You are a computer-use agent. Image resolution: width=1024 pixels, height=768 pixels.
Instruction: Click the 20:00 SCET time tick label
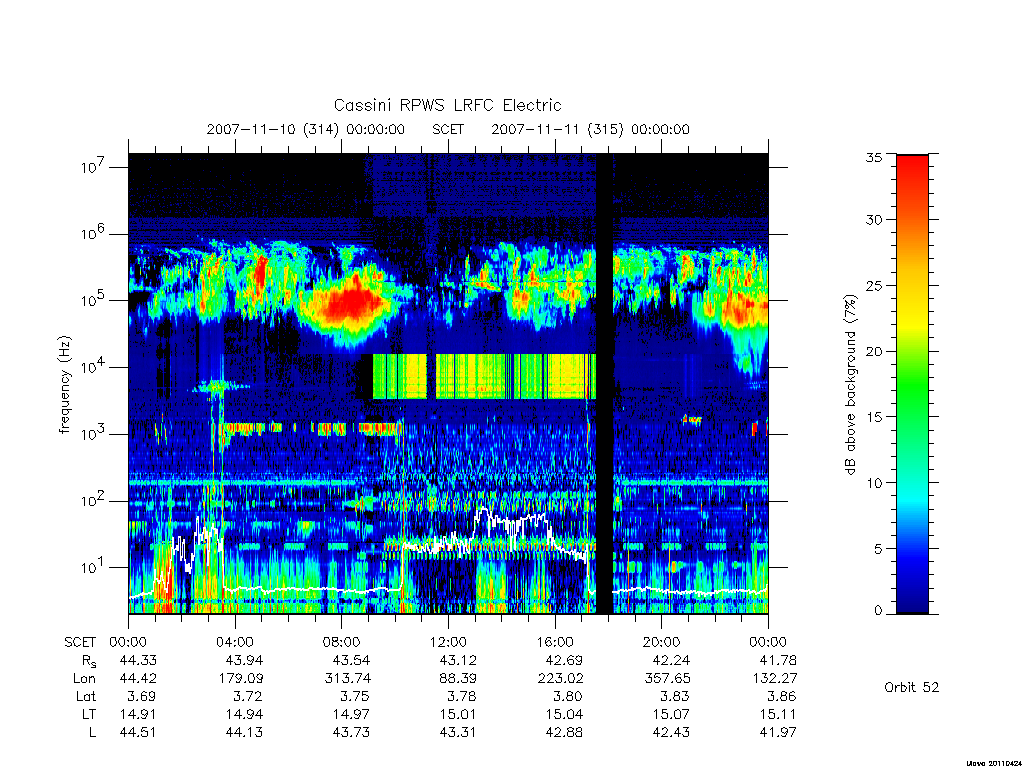tap(661, 642)
